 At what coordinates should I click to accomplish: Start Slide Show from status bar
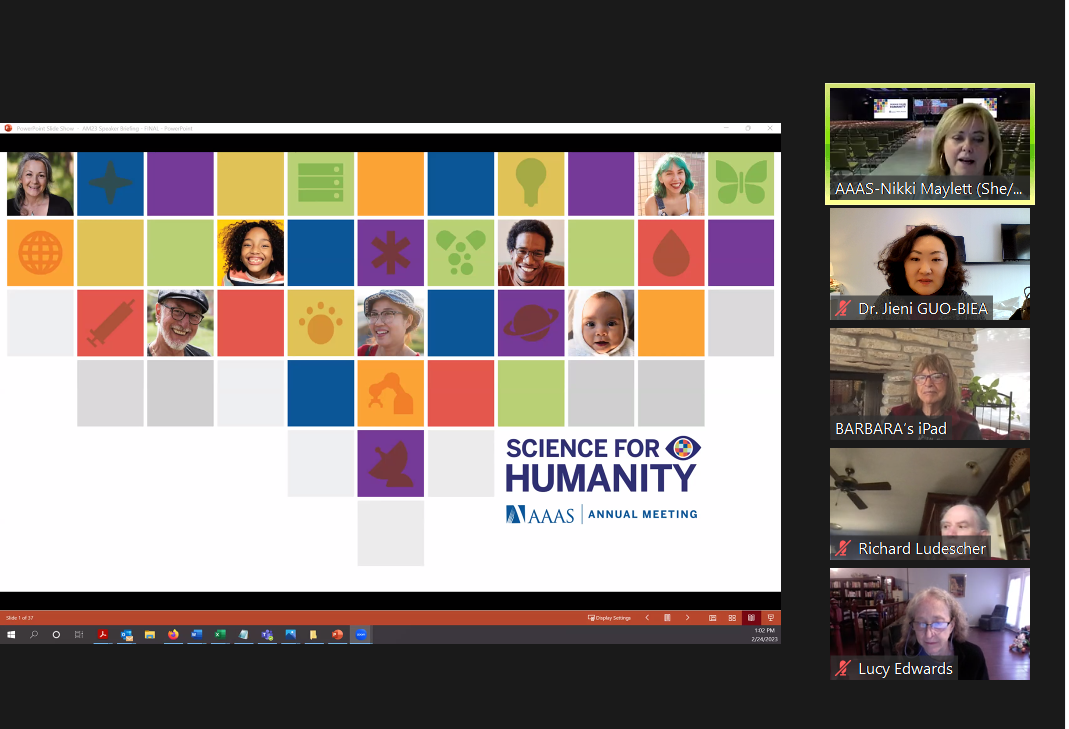[x=770, y=618]
